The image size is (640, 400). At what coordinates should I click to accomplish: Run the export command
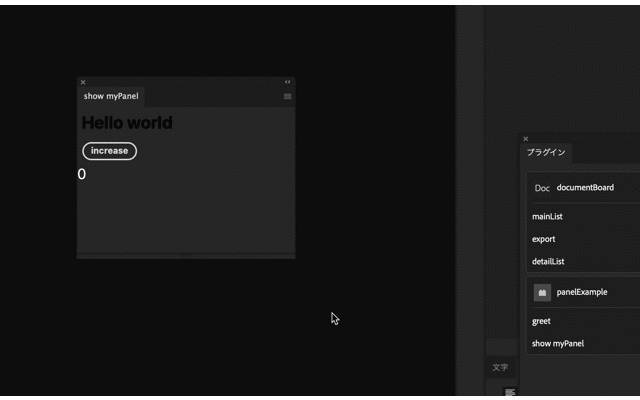[544, 239]
